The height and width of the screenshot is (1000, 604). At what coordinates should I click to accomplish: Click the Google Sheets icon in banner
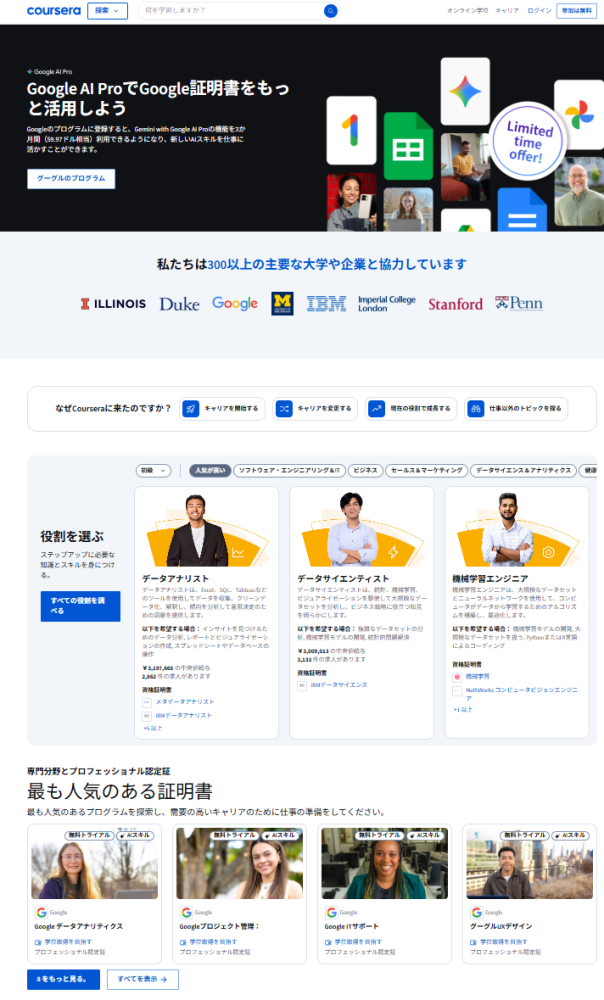(x=408, y=147)
